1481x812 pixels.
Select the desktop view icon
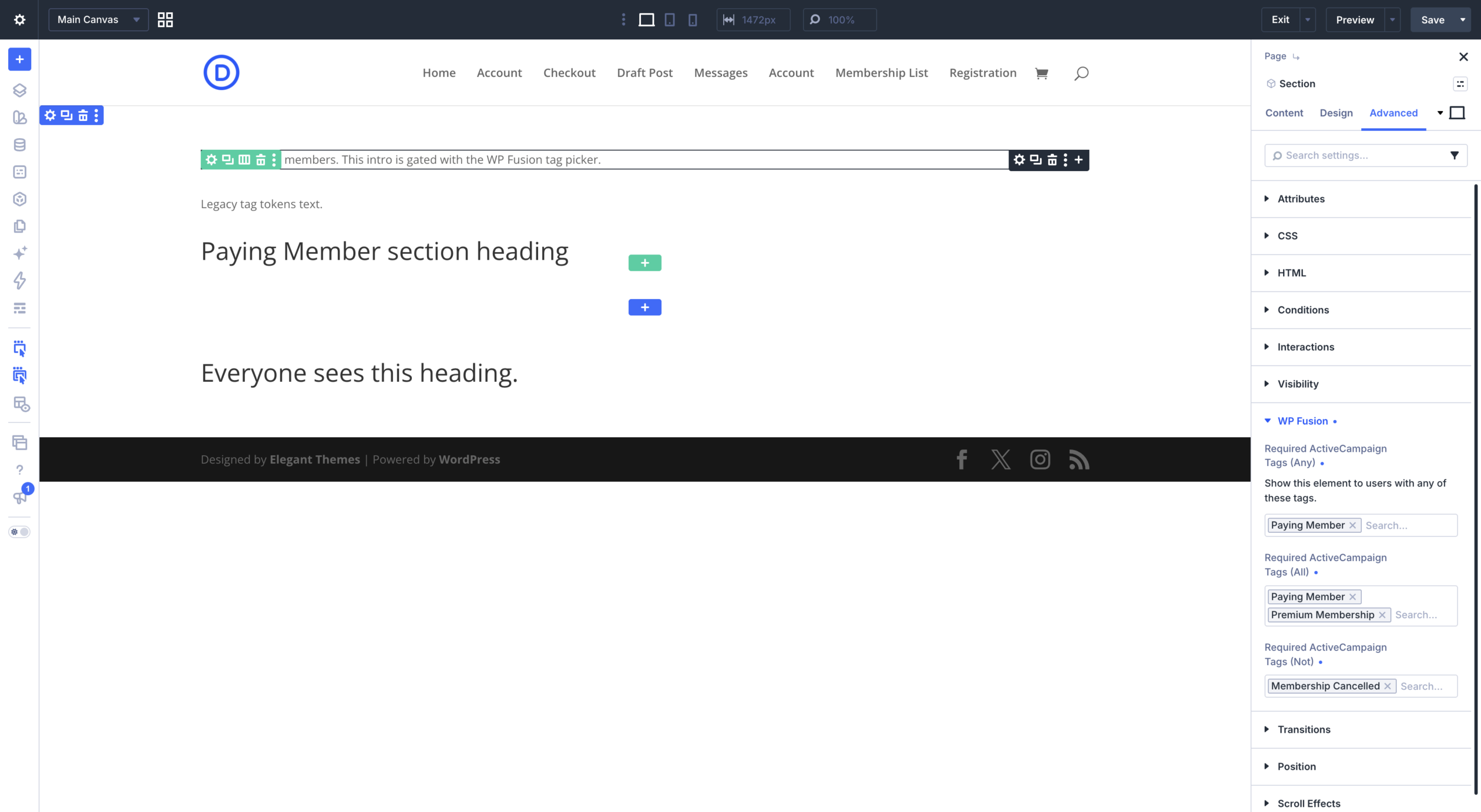coord(646,20)
